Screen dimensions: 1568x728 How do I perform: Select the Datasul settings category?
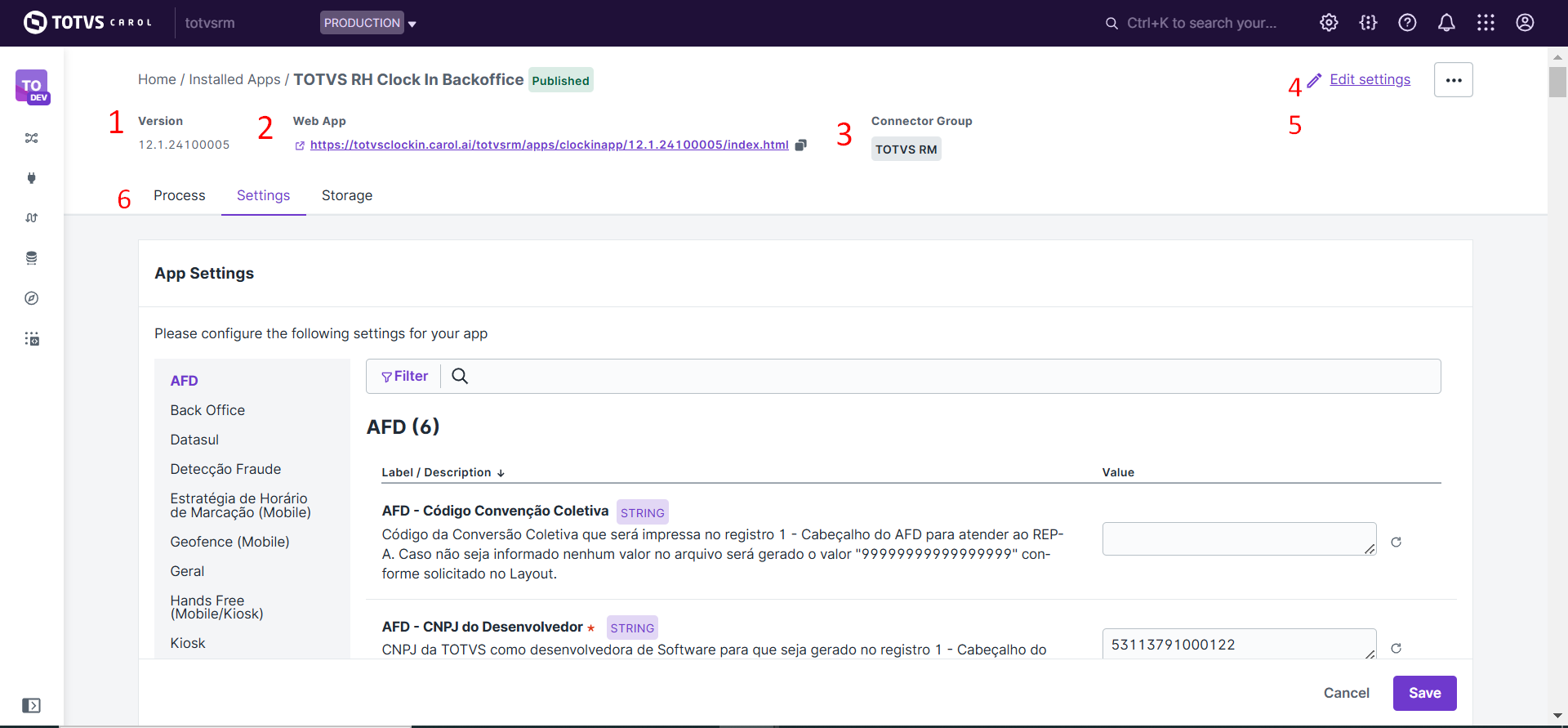click(x=194, y=440)
